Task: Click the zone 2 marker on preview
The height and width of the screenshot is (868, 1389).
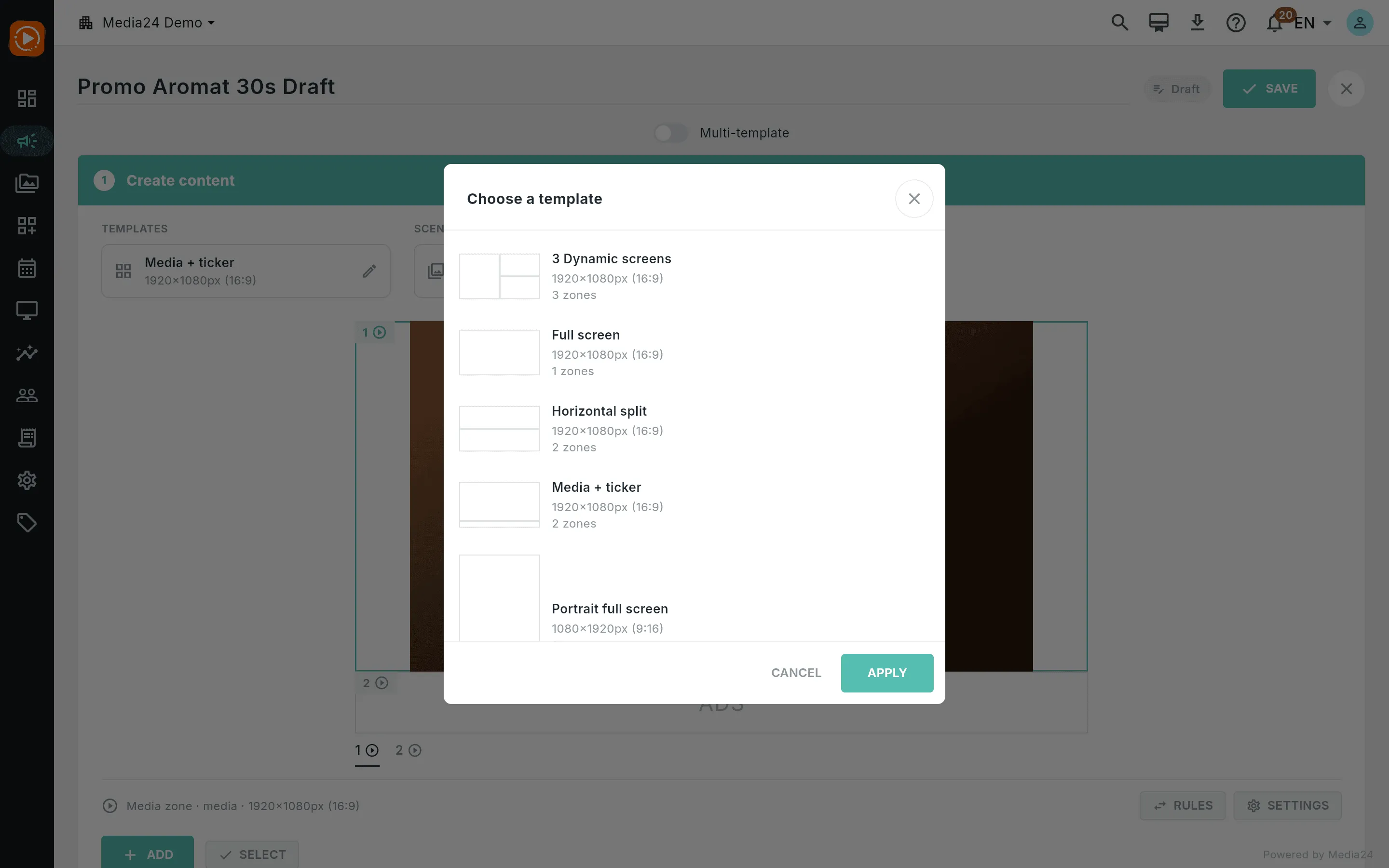Action: coord(375,682)
